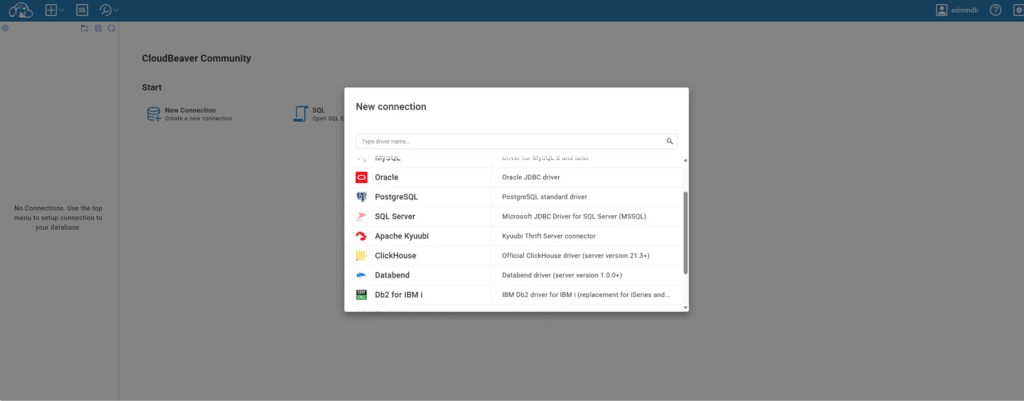Open the SQL editor toolbar icon
Screen dimensions: 1024x401
[82, 10]
